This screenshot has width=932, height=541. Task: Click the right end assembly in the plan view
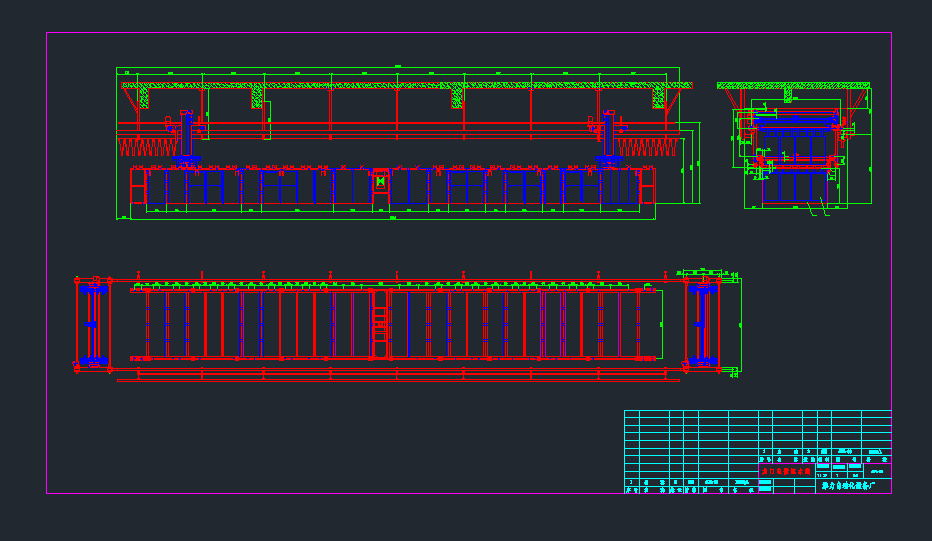[x=701, y=322]
